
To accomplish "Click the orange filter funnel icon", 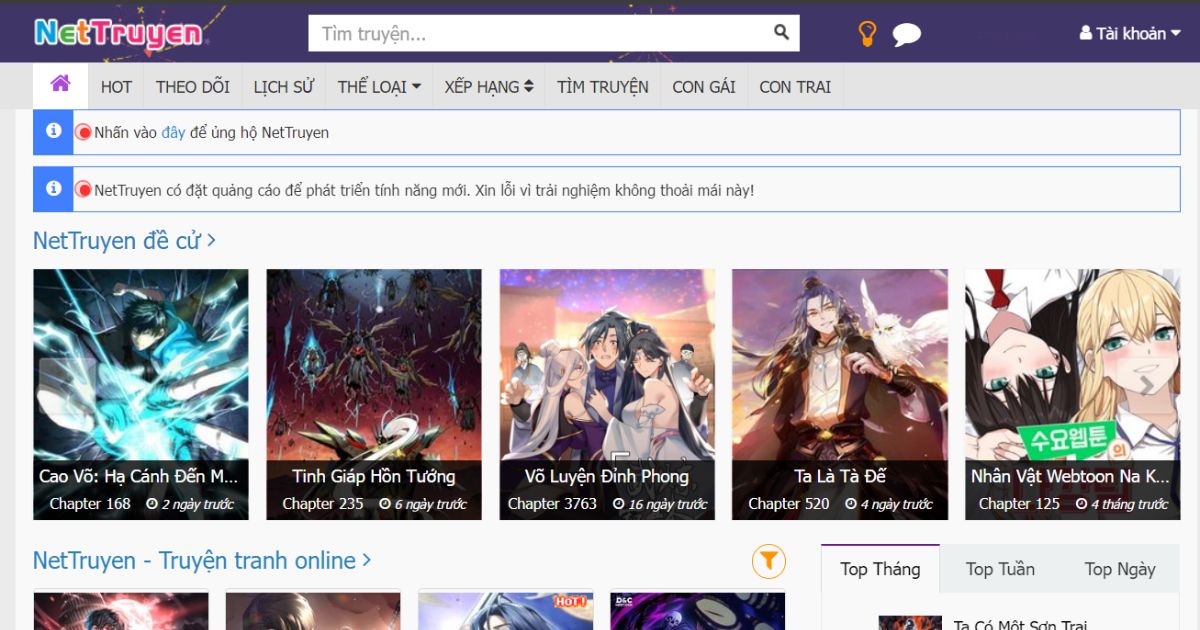I will click(x=768, y=561).
